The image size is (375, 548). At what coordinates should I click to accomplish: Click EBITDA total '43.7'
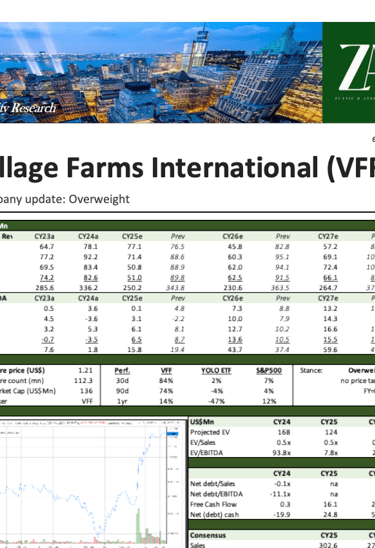pos(235,349)
